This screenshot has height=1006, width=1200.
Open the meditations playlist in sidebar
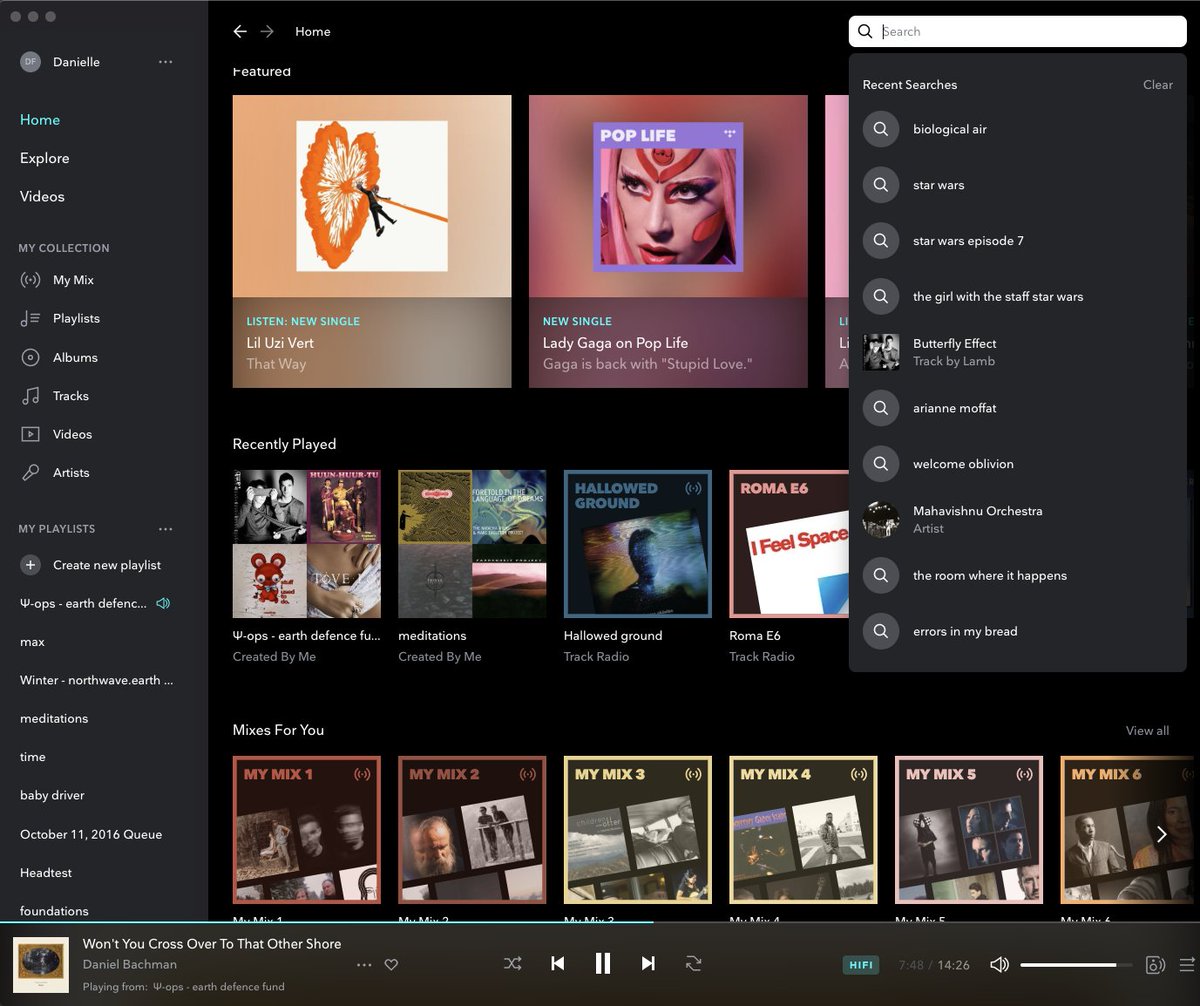click(54, 719)
